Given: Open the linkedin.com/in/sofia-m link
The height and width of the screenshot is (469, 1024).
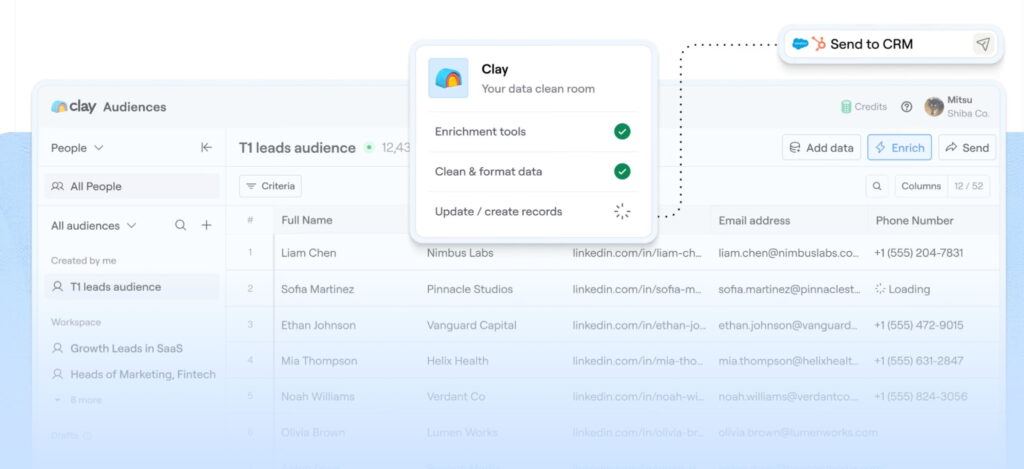Looking at the screenshot, I should 637,289.
